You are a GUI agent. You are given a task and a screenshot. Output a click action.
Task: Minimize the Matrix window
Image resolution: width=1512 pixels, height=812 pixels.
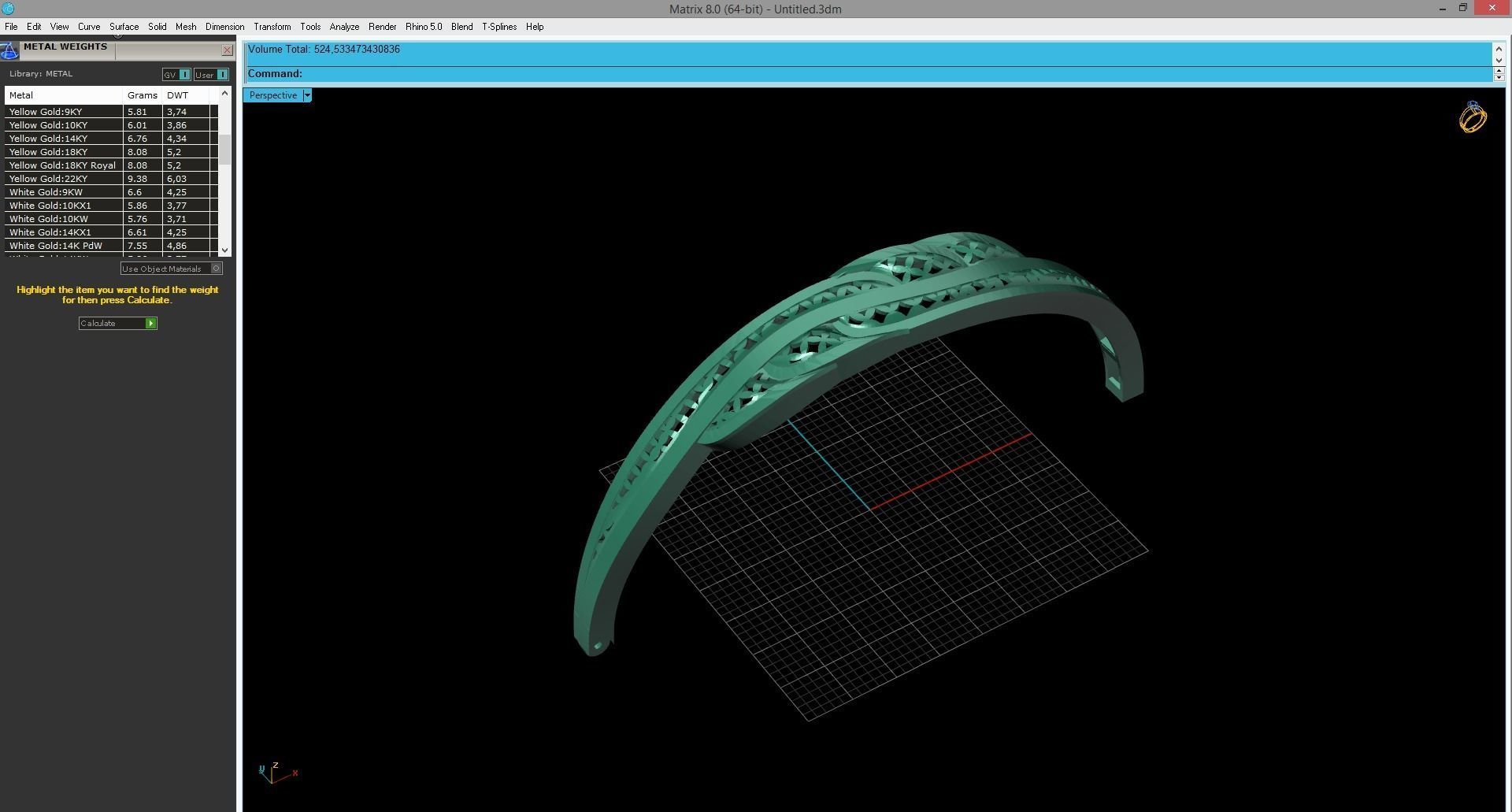point(1443,9)
